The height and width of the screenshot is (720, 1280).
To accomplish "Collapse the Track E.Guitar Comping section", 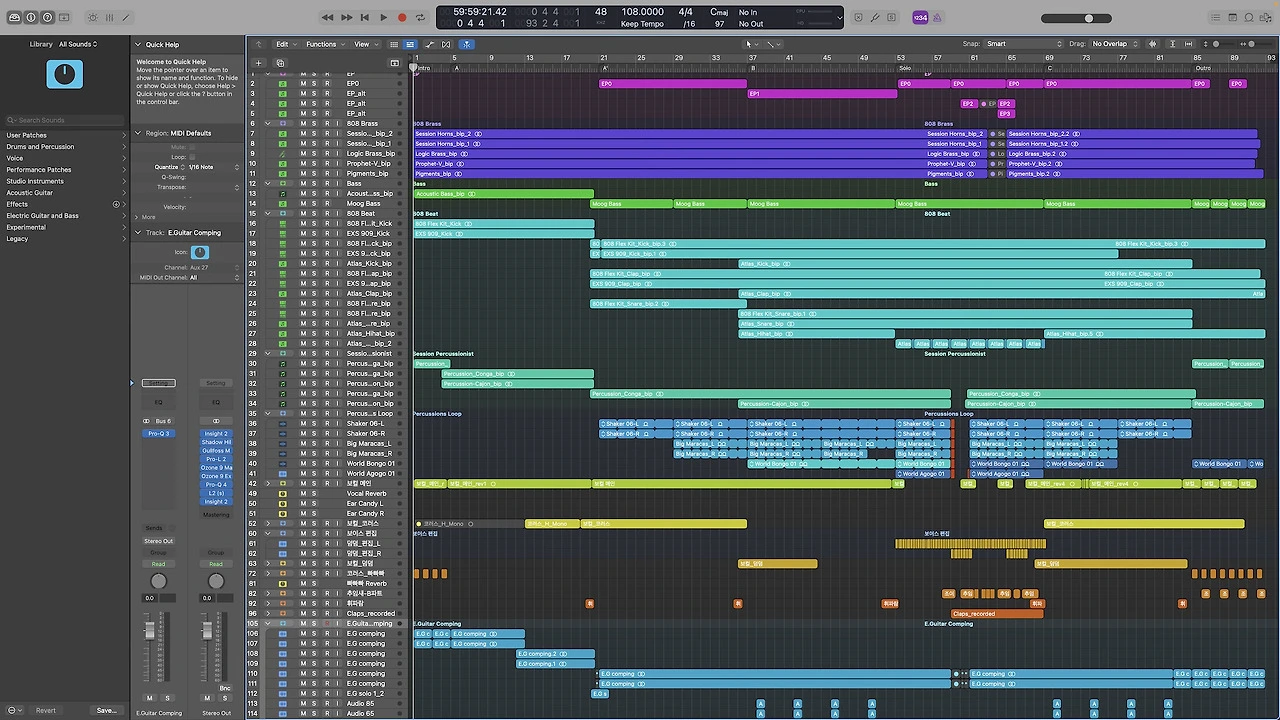I will (x=138, y=233).
